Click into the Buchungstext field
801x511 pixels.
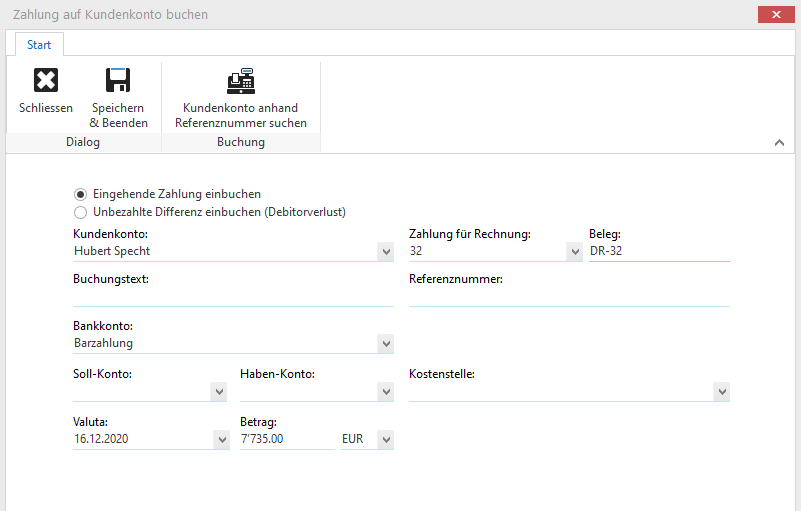(x=232, y=297)
